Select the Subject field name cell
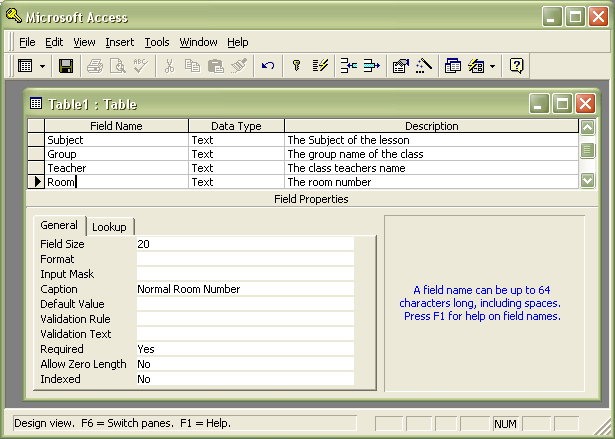The image size is (615, 439). (x=116, y=140)
